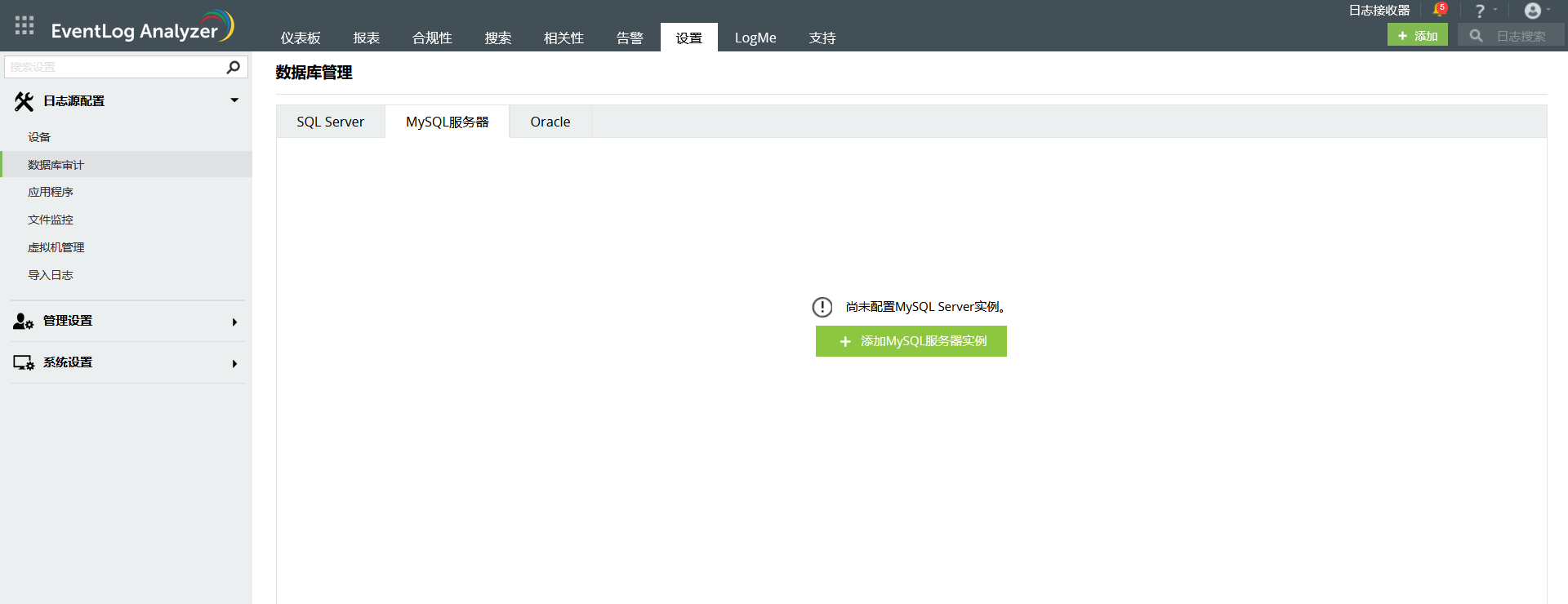Click the green 添加 button

coord(1418,35)
